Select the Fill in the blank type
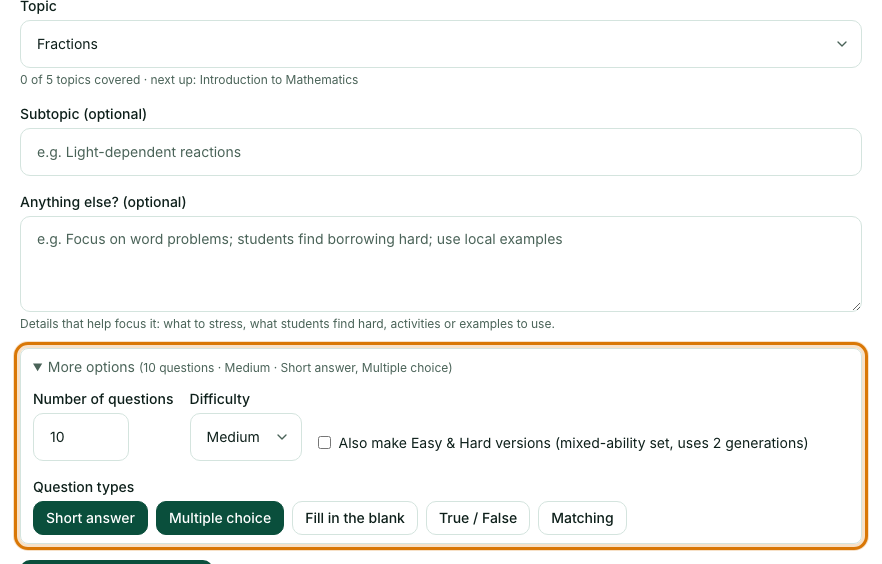 pyautogui.click(x=355, y=518)
